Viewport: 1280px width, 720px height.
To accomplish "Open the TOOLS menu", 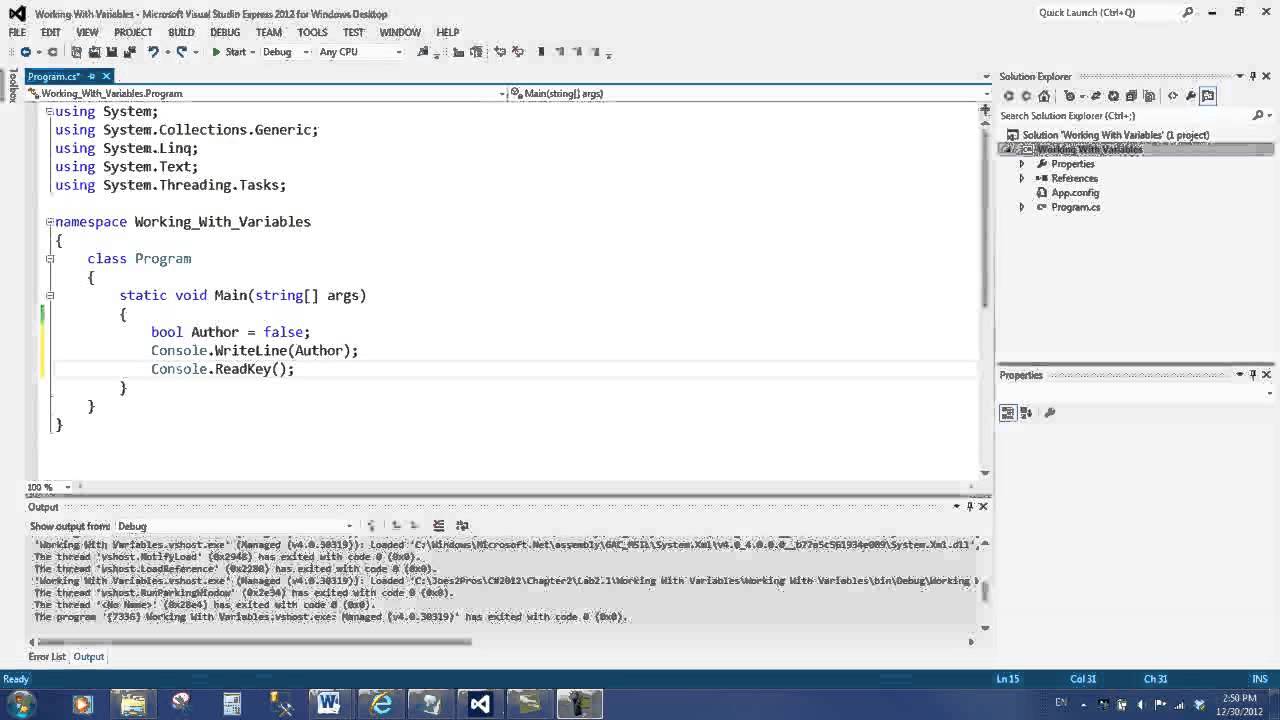I will pos(312,32).
